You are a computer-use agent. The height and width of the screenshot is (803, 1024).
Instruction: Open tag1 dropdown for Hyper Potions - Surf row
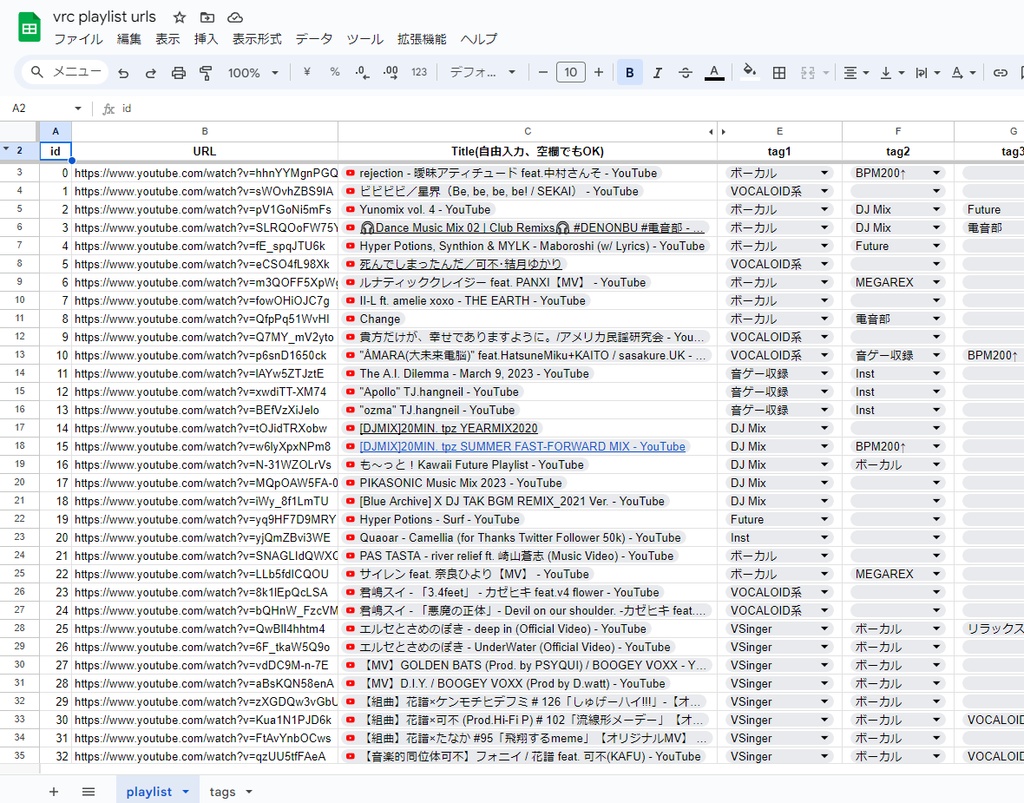(824, 520)
